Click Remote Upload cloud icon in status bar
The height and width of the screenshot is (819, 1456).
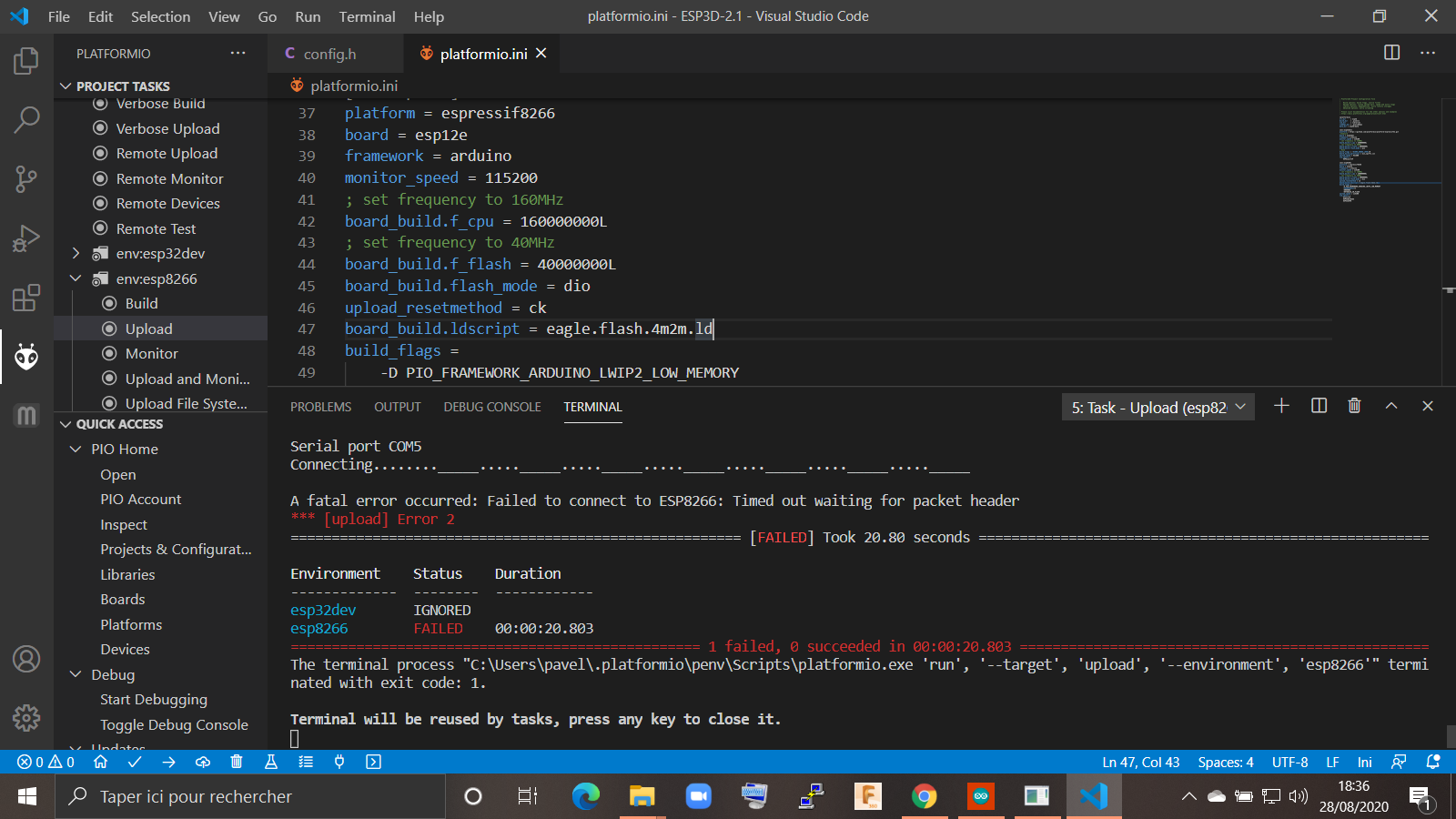[x=203, y=762]
